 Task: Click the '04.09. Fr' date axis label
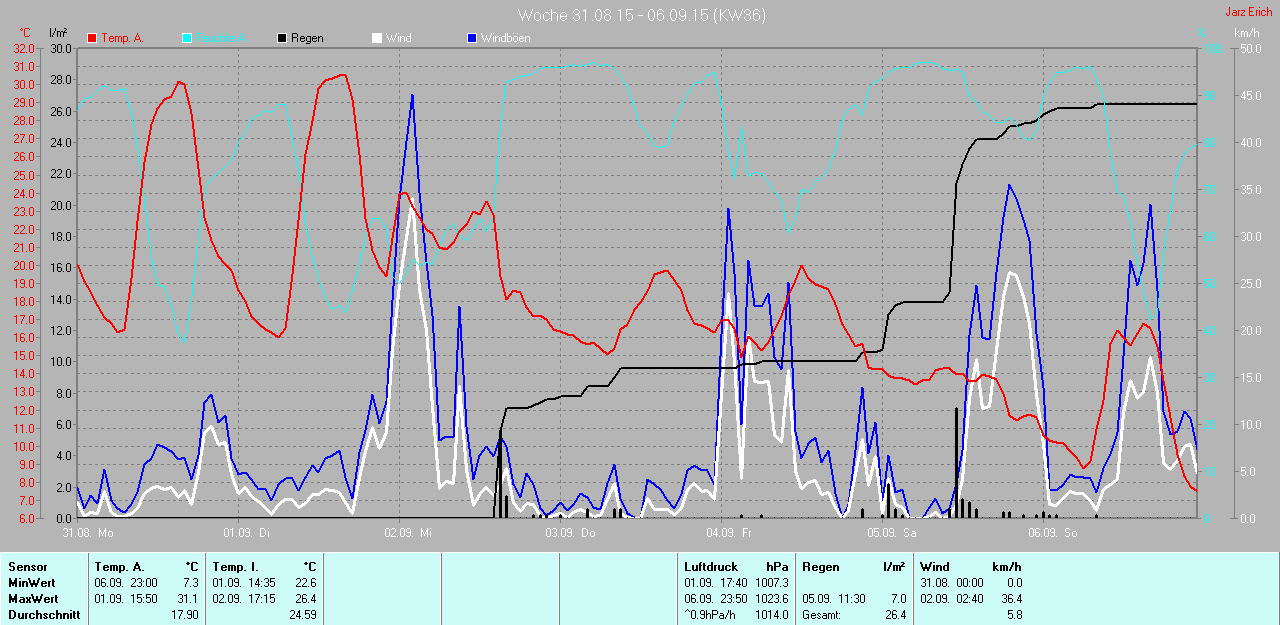coord(728,533)
